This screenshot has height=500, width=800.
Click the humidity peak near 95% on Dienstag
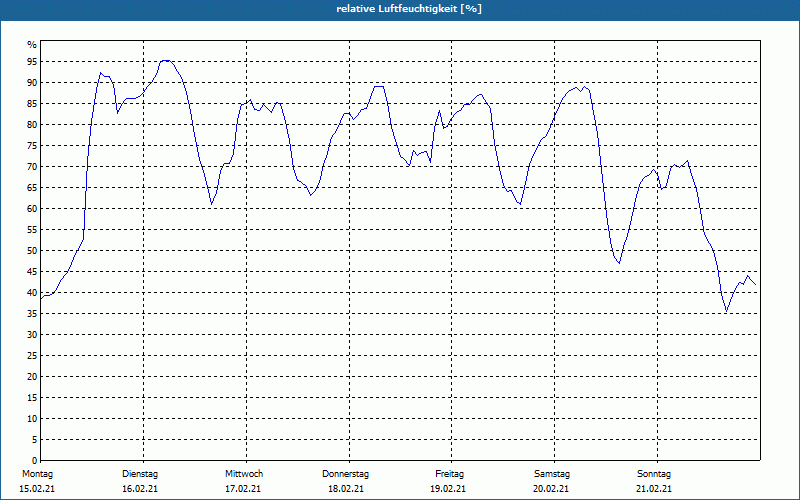click(x=165, y=61)
